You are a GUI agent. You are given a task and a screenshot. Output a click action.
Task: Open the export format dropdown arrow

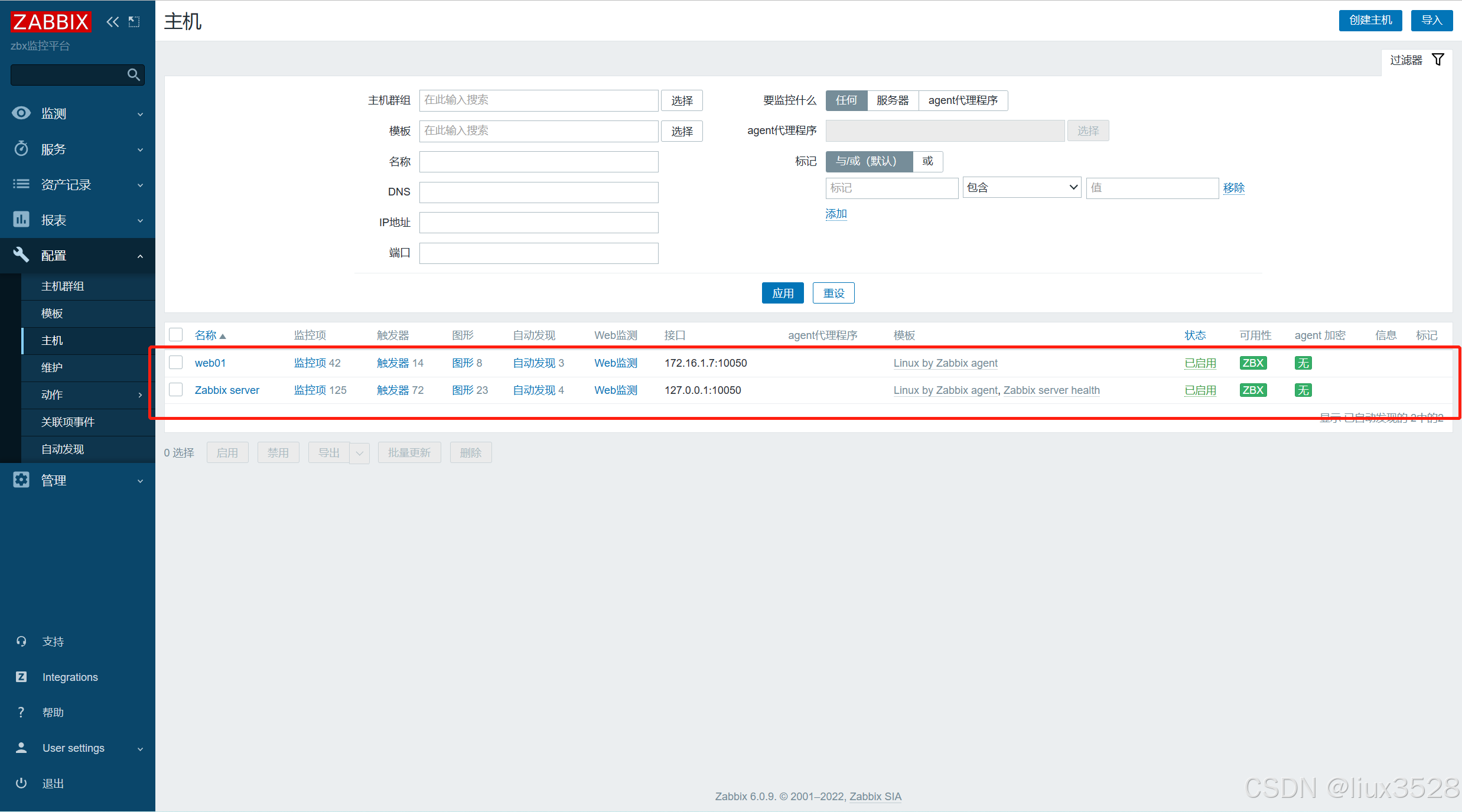coord(359,453)
